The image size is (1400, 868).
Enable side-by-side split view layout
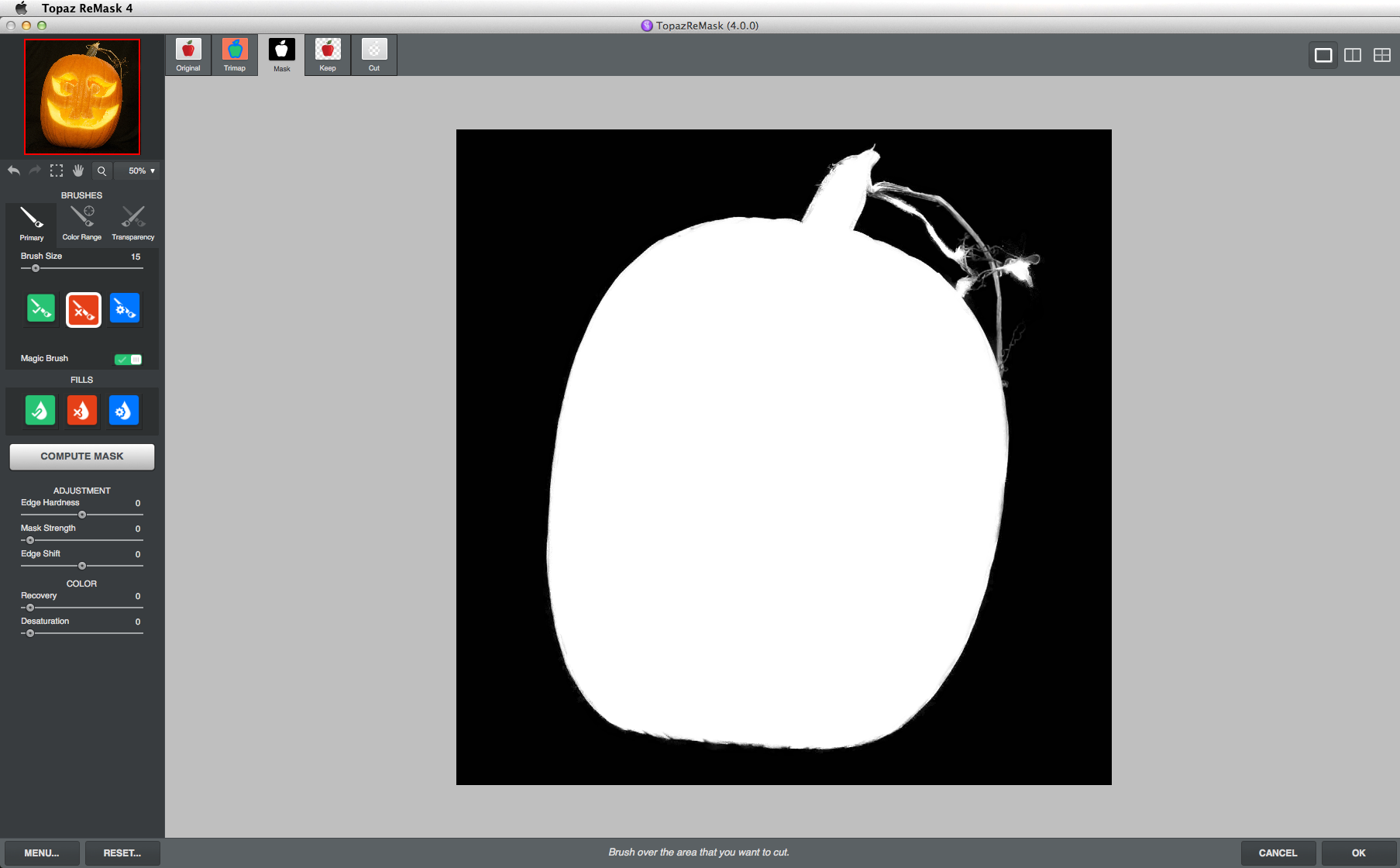[x=1353, y=55]
